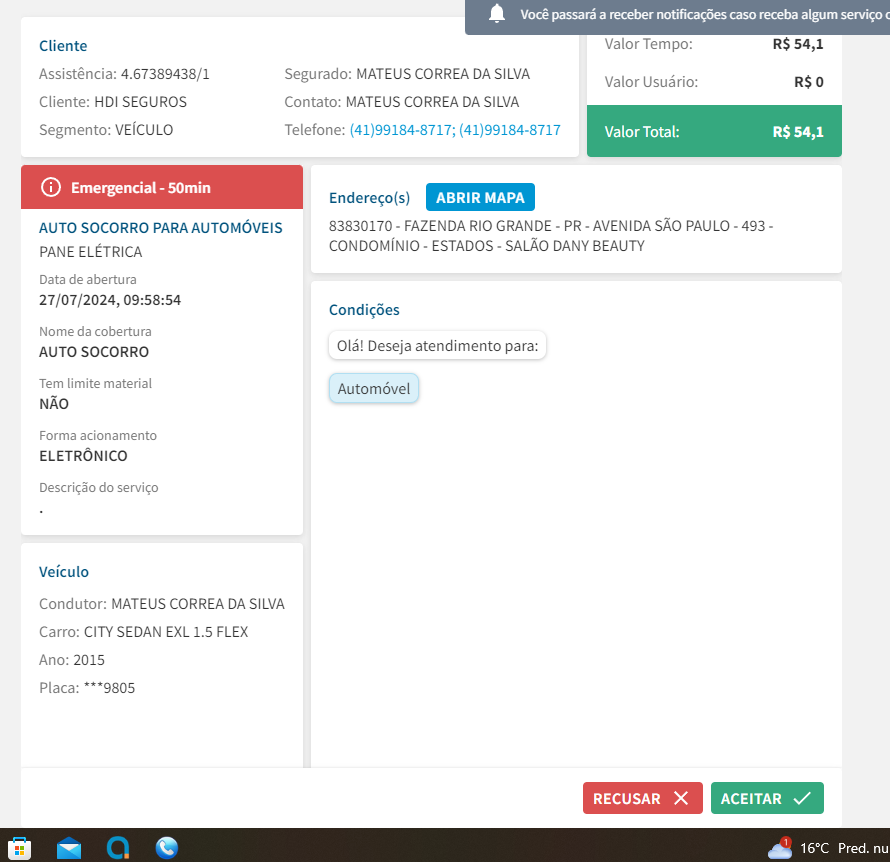Open Microsoft Store from the taskbar

click(x=19, y=848)
